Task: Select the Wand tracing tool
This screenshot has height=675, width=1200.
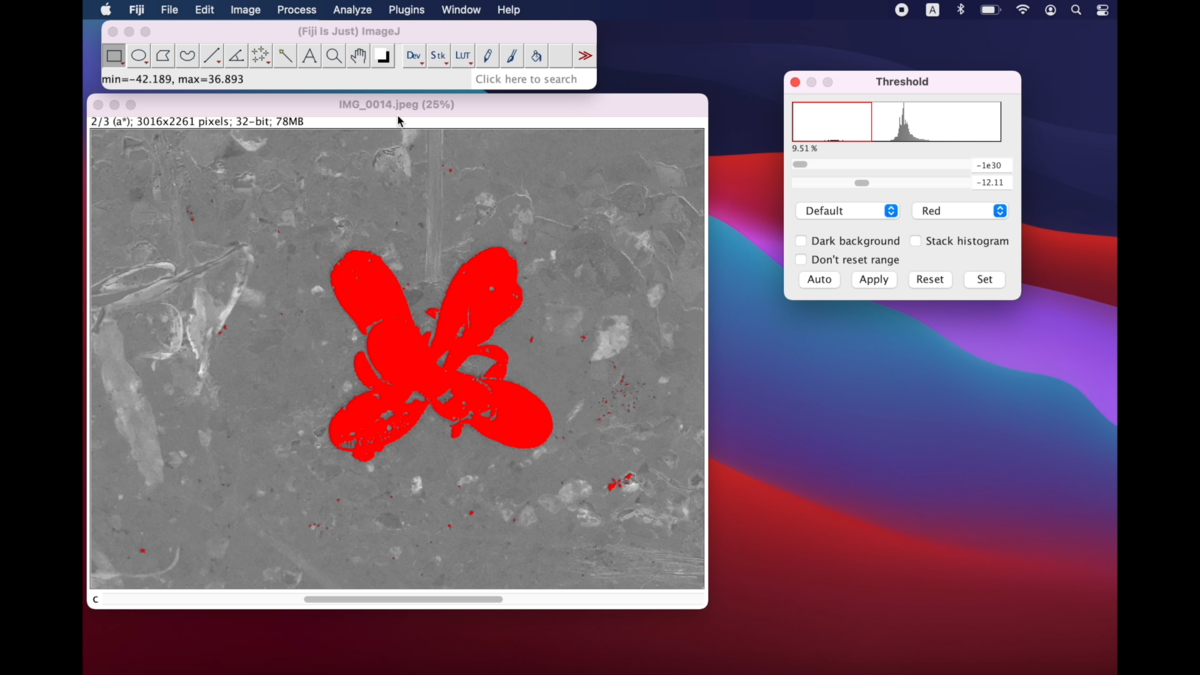Action: (285, 56)
